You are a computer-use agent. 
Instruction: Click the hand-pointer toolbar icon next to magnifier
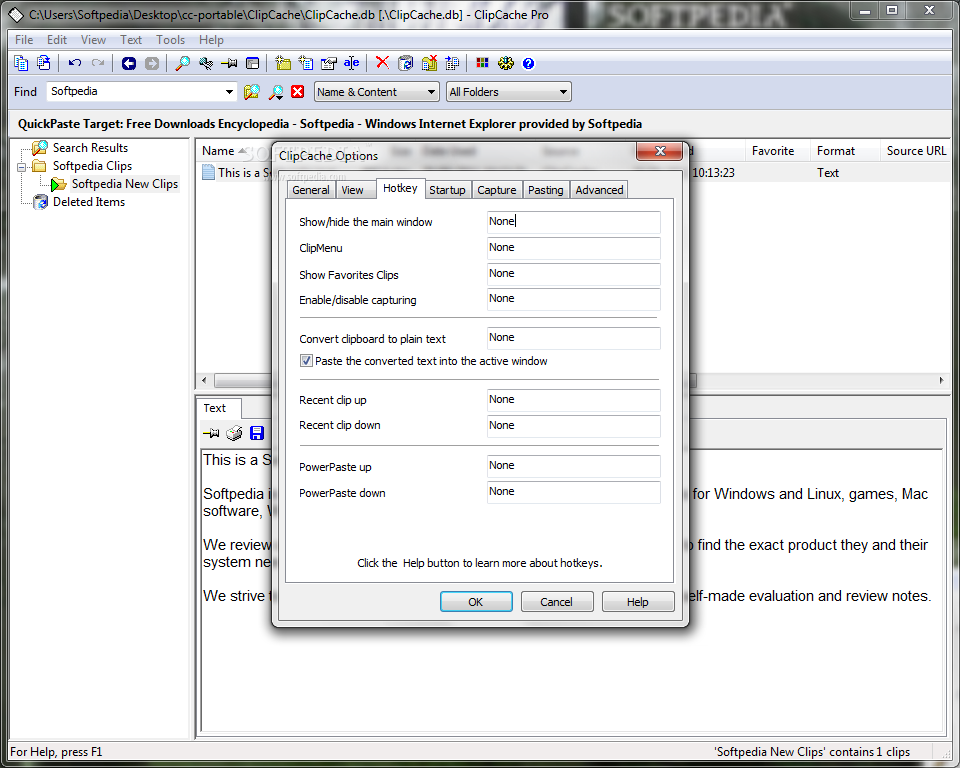[x=206, y=63]
